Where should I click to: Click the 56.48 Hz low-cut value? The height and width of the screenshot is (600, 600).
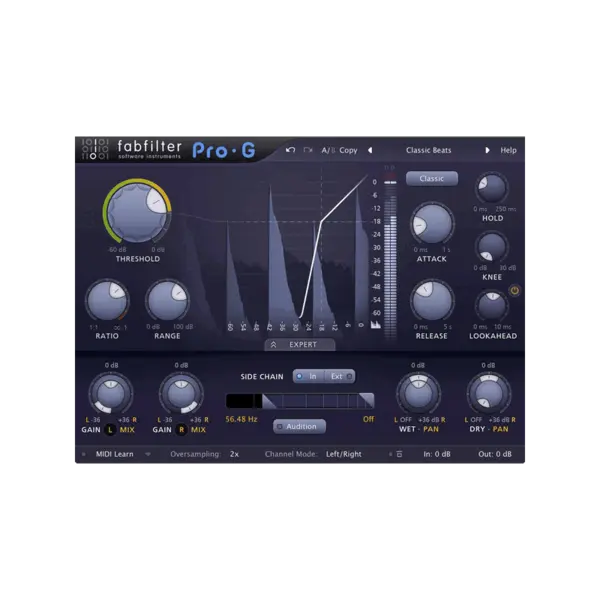pyautogui.click(x=241, y=419)
